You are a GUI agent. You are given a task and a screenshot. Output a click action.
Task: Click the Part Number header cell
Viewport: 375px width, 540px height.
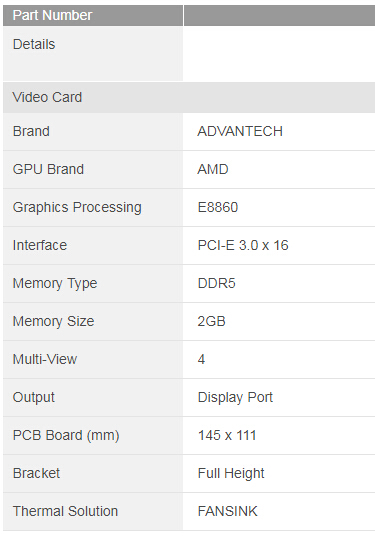[x=93, y=15]
